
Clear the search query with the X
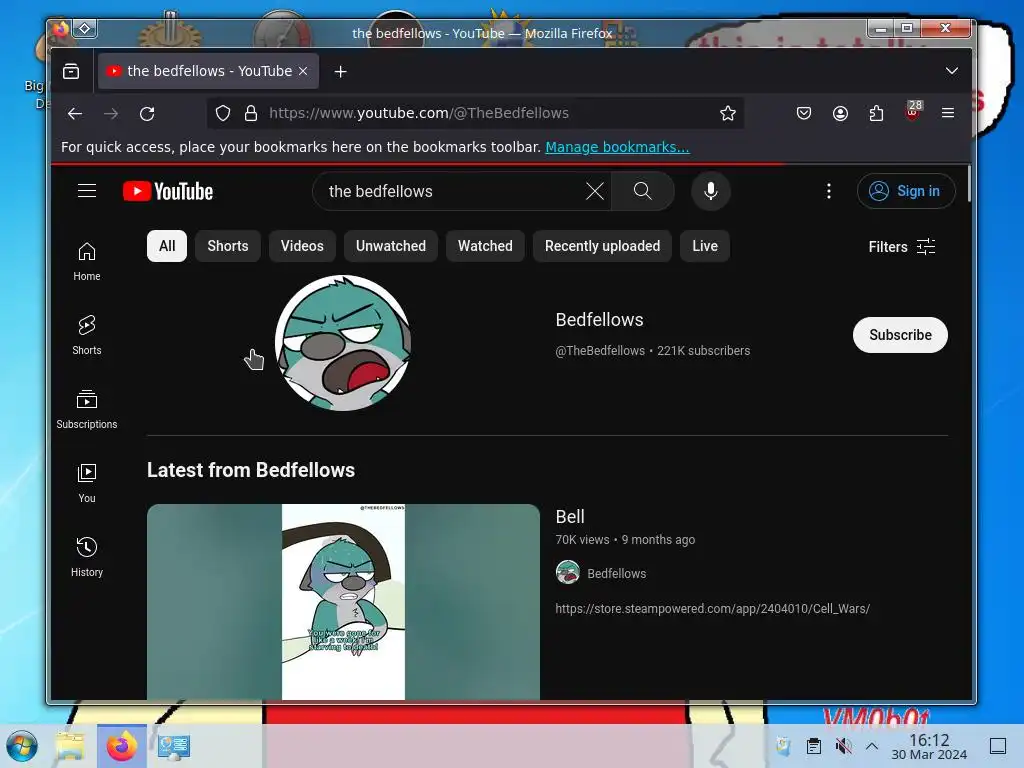click(x=595, y=191)
